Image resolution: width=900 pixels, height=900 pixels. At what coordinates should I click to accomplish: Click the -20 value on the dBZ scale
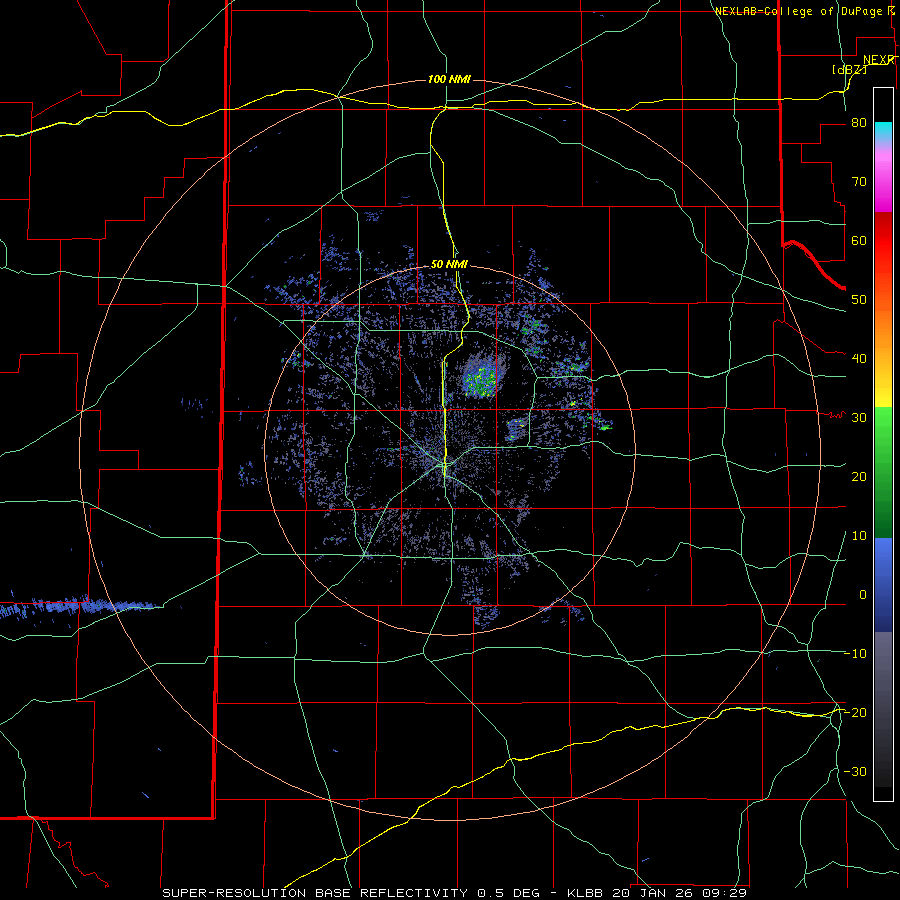(855, 712)
